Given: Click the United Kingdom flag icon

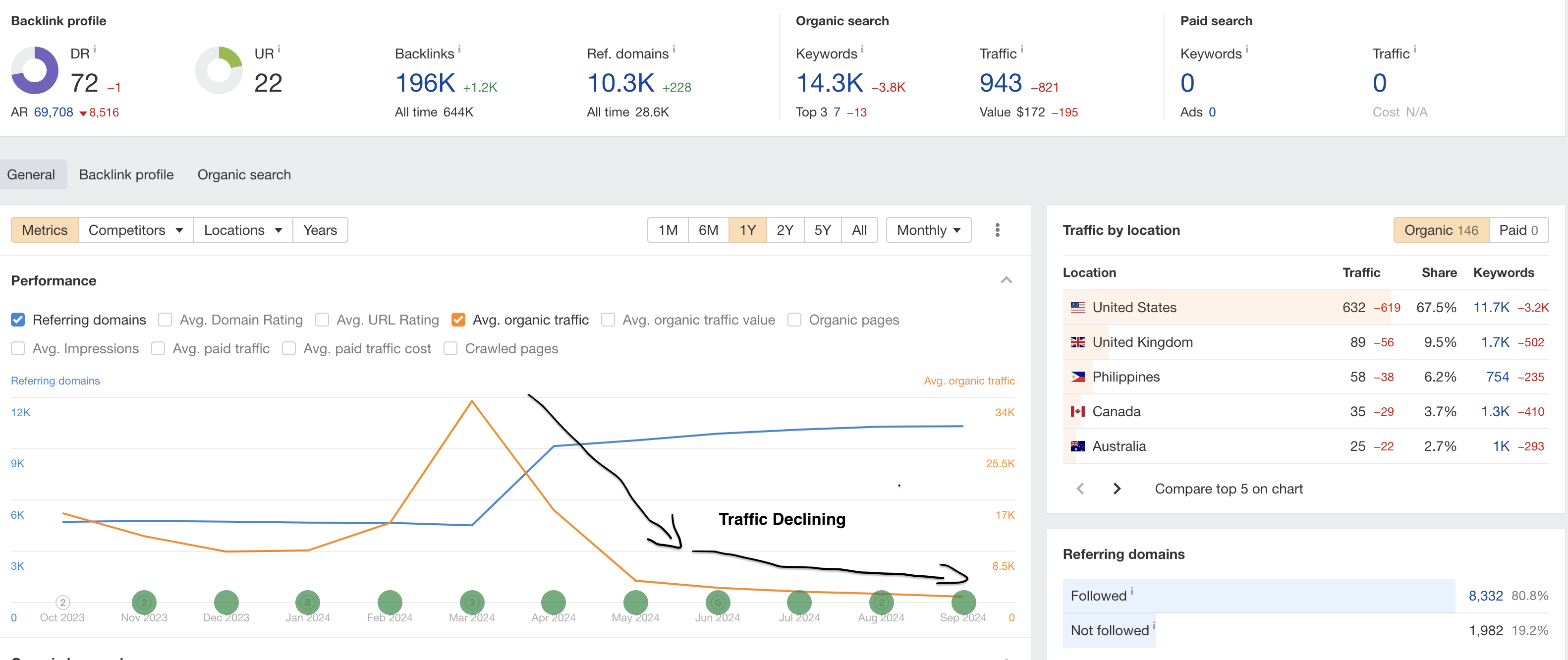Looking at the screenshot, I should click(x=1077, y=342).
